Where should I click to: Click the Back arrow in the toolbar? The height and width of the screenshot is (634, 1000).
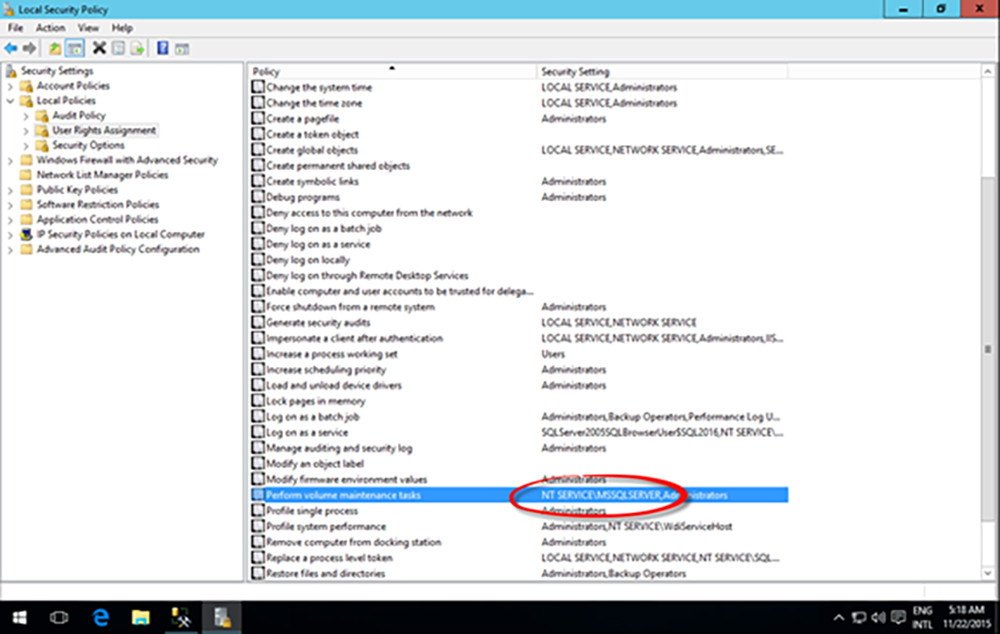11,48
